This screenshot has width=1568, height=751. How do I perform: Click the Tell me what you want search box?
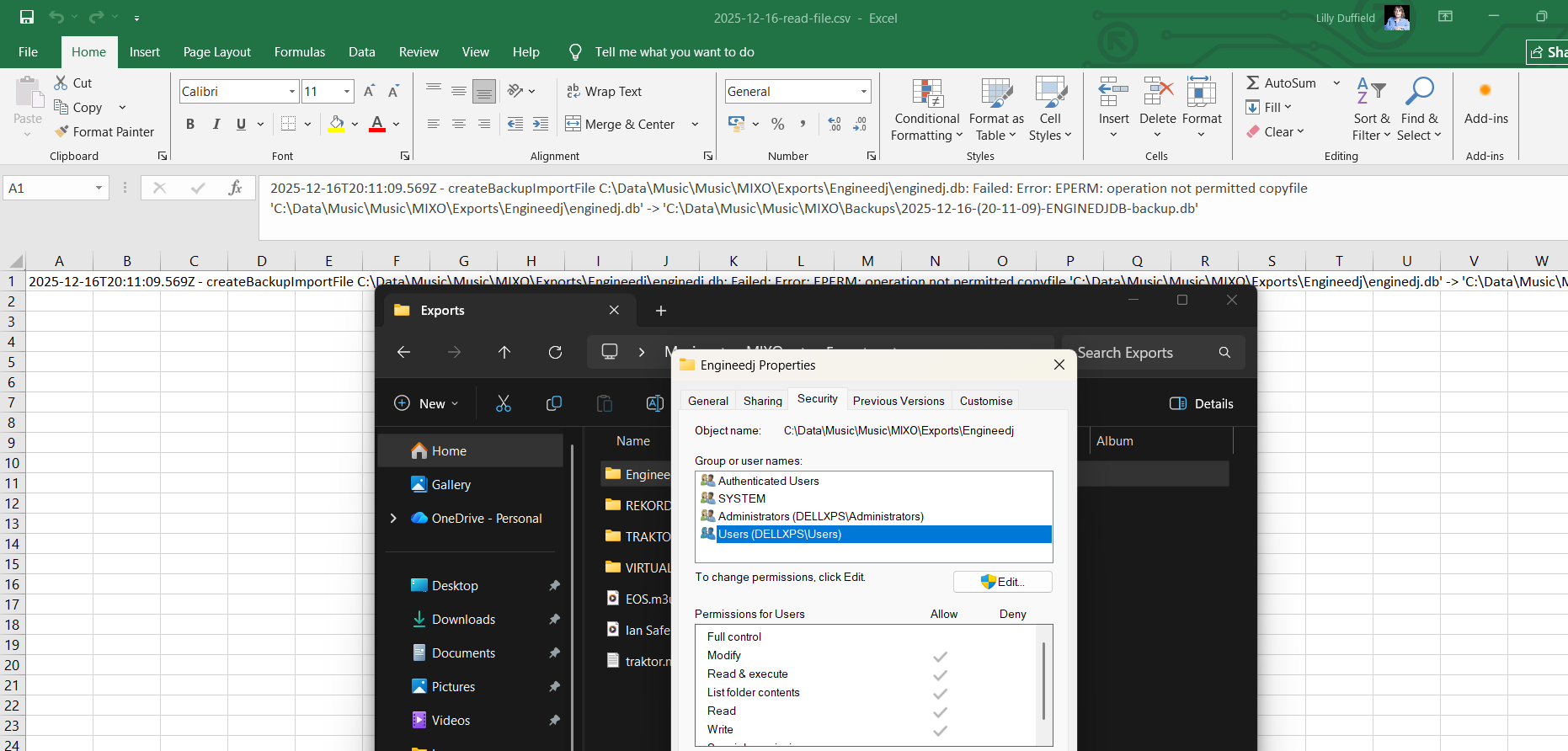675,52
